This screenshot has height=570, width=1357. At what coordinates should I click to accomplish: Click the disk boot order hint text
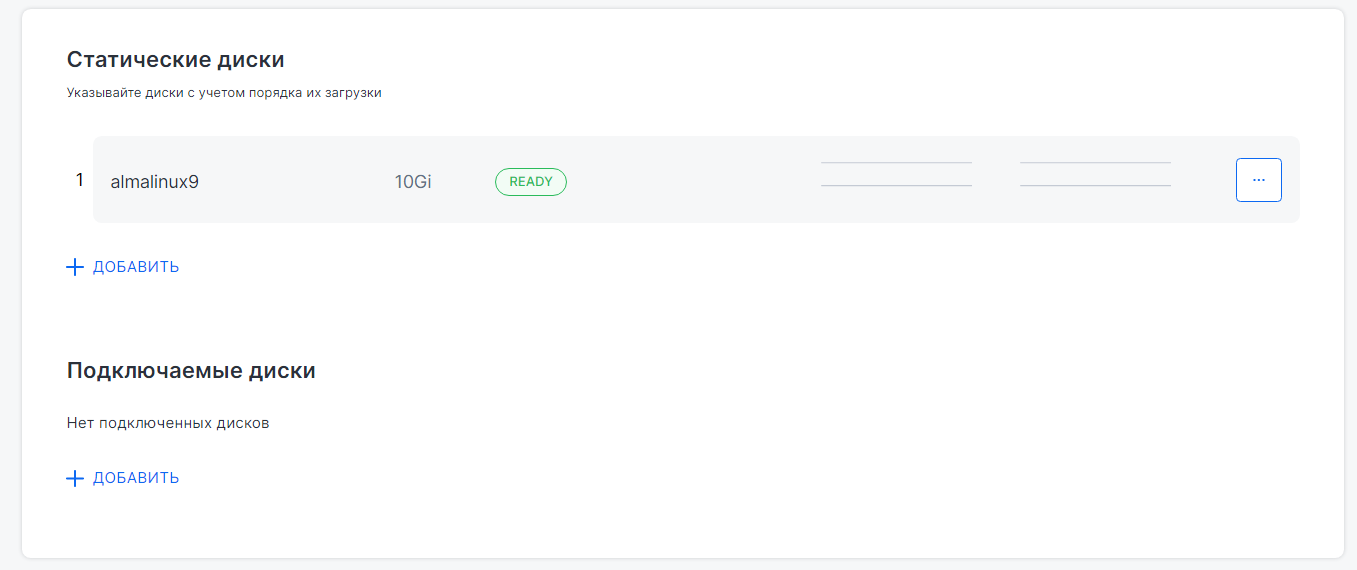(224, 93)
